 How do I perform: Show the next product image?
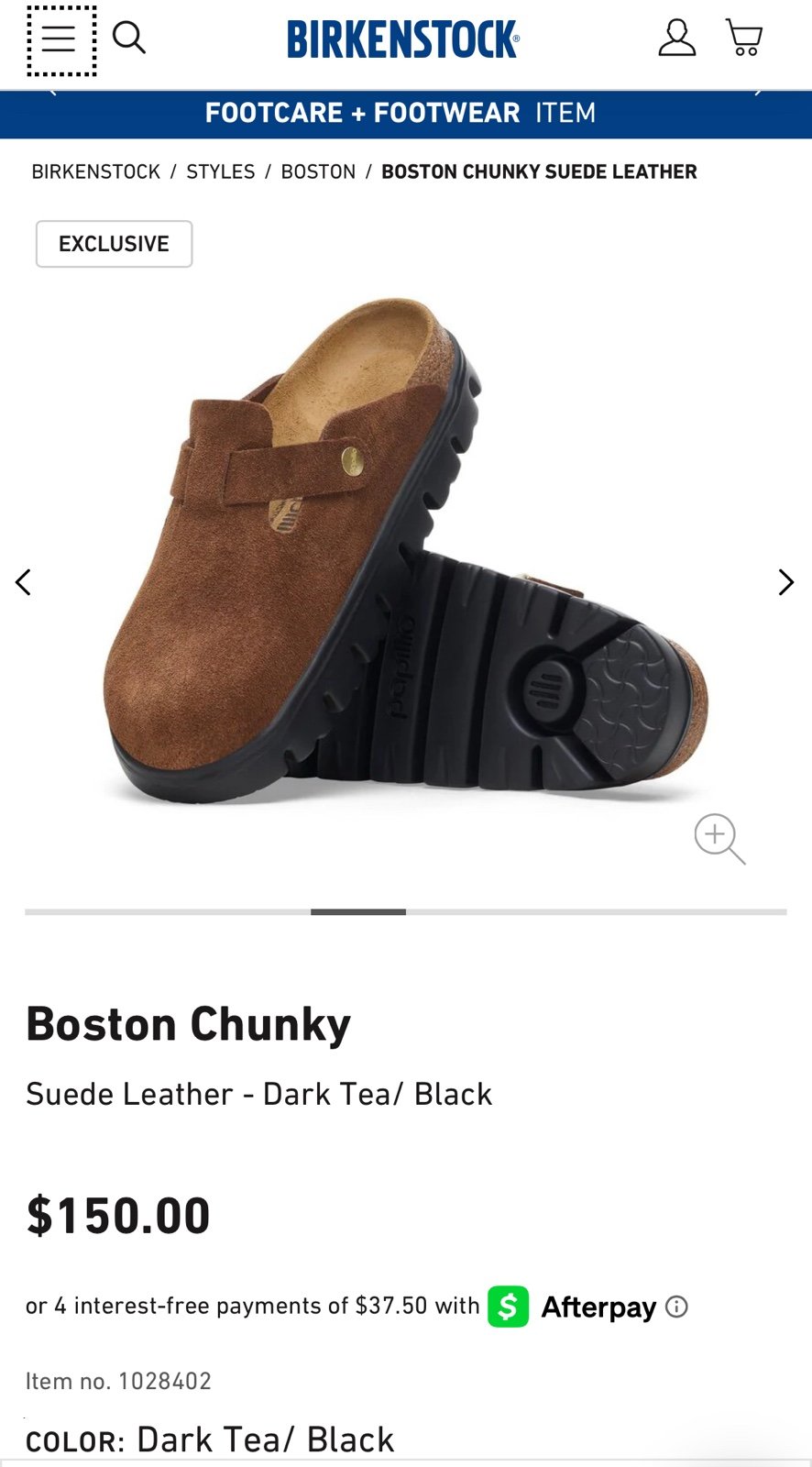(x=786, y=582)
